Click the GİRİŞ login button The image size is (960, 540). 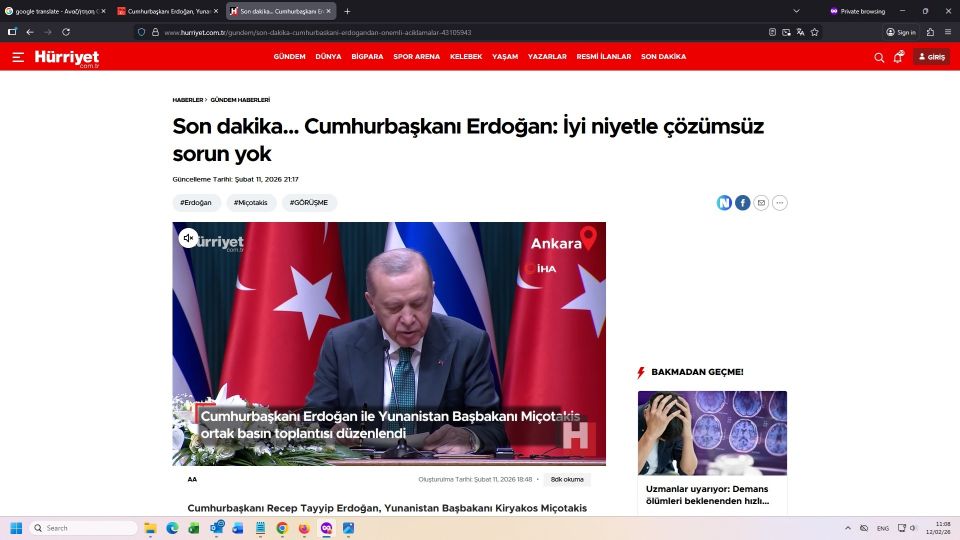[x=931, y=57]
